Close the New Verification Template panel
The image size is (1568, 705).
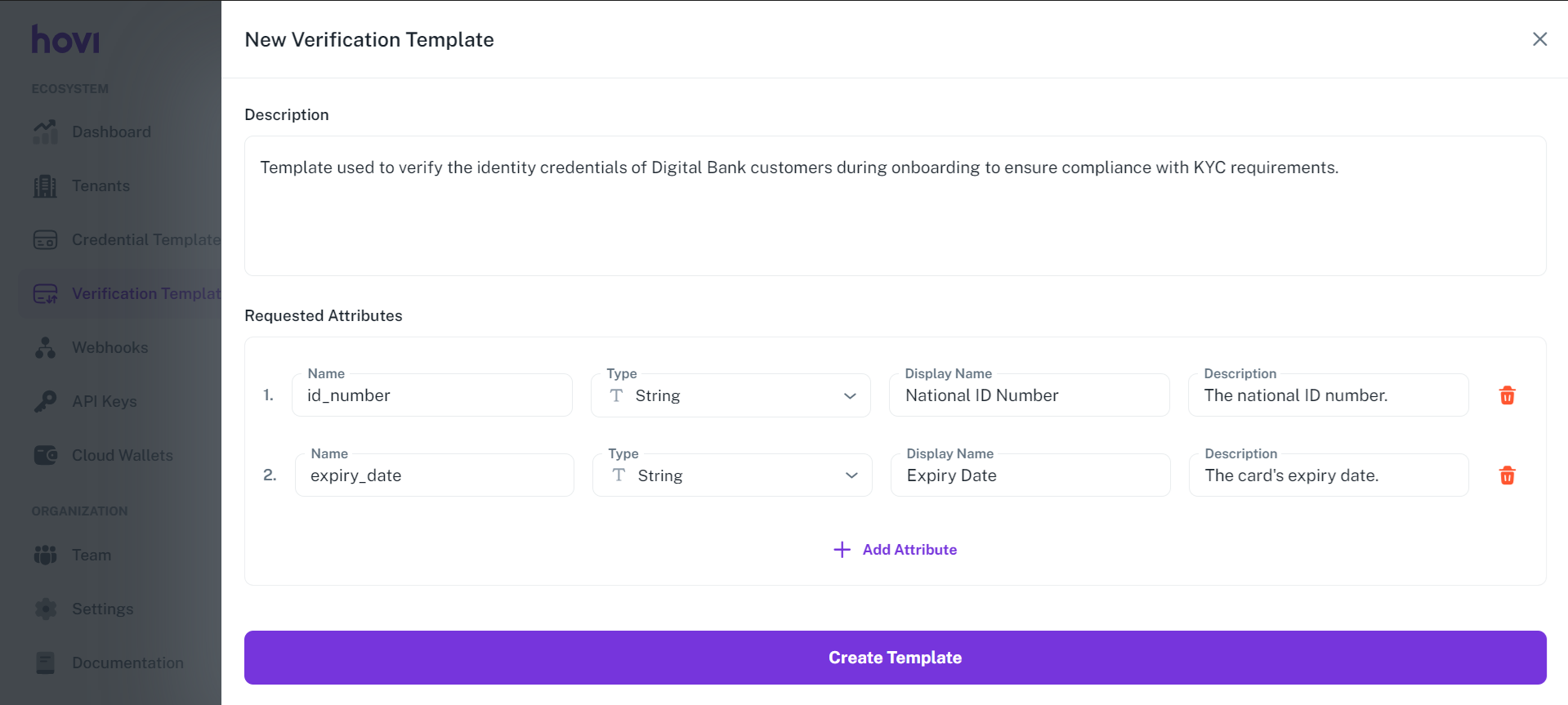1539,39
